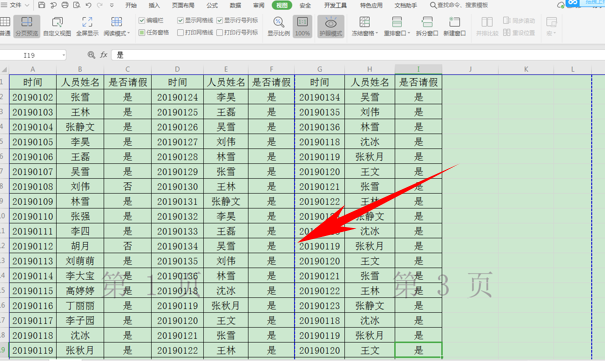Open the 特色应用 featured apps tab
The height and width of the screenshot is (361, 605).
click(x=371, y=5)
